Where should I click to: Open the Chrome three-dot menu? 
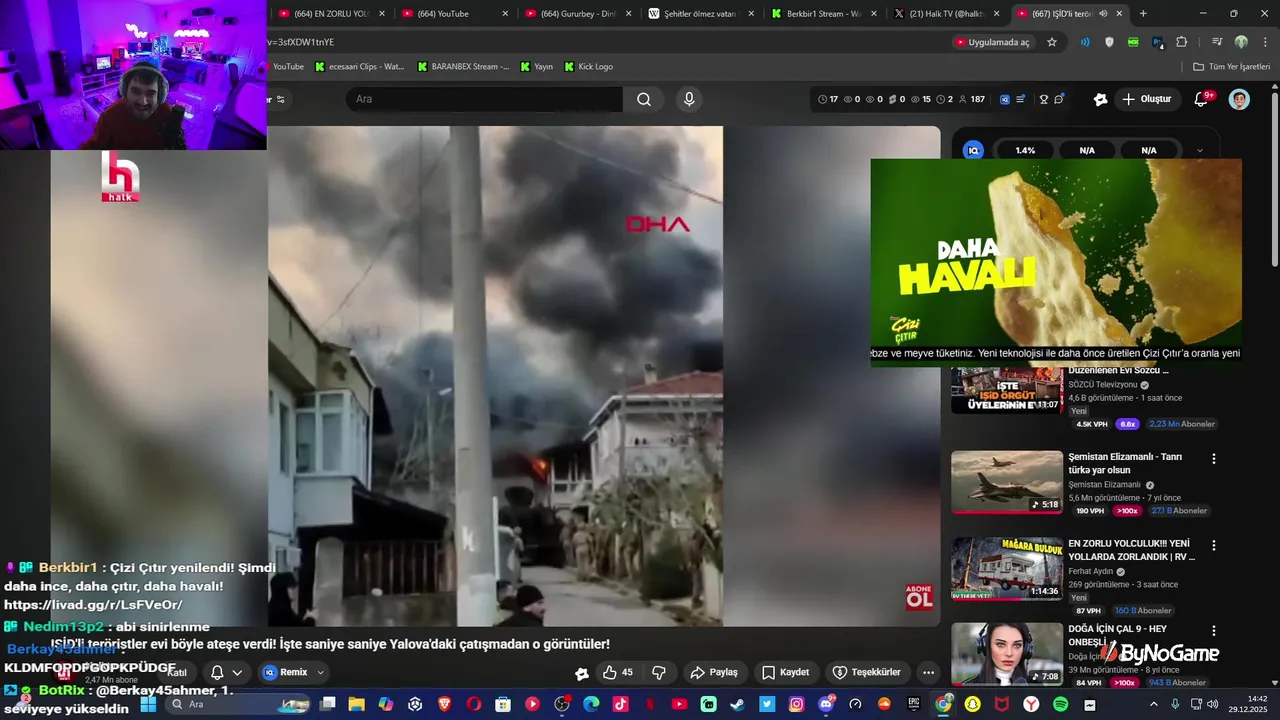(1263, 42)
